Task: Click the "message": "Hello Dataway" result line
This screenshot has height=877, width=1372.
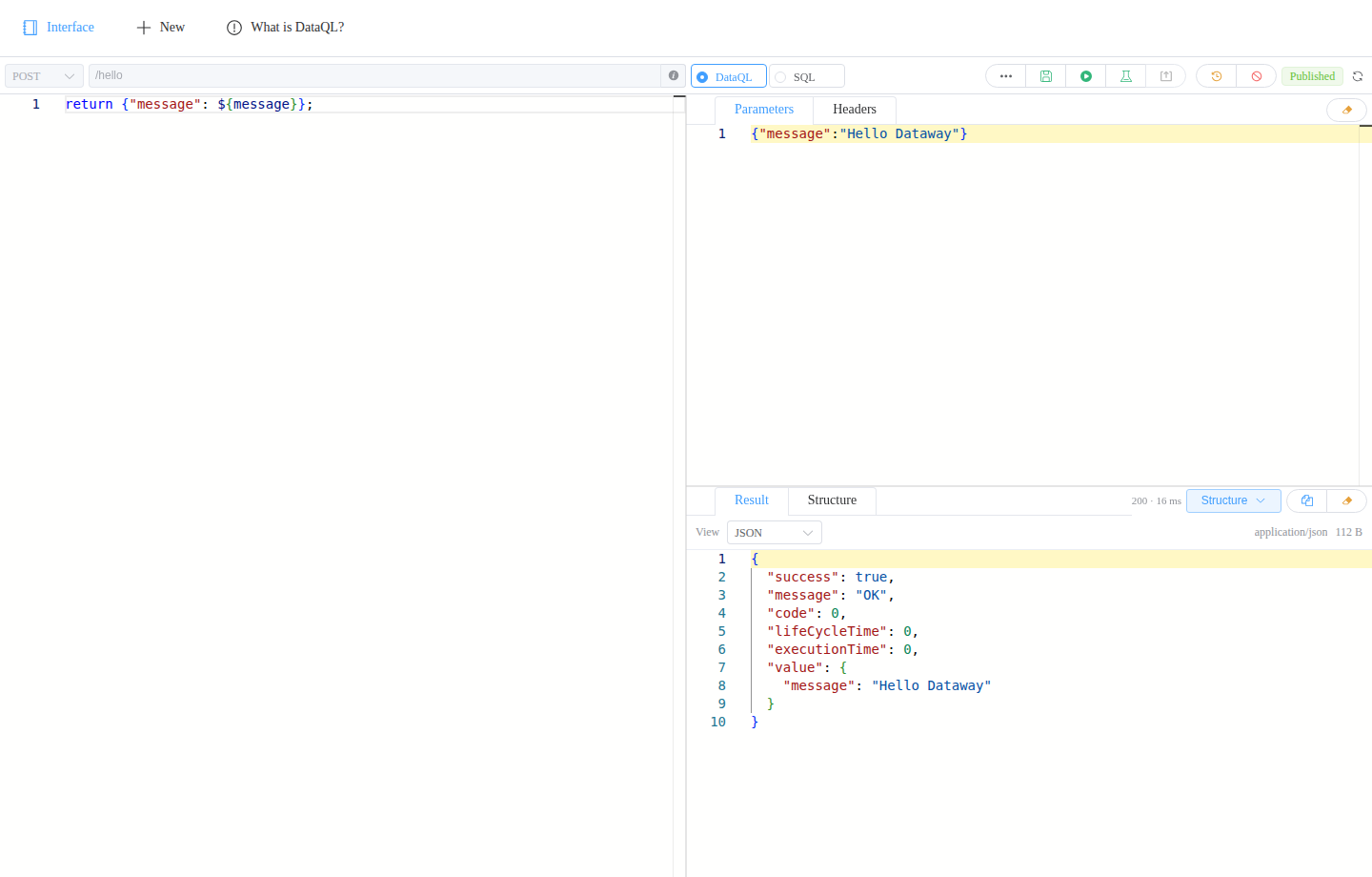Action: 887,686
